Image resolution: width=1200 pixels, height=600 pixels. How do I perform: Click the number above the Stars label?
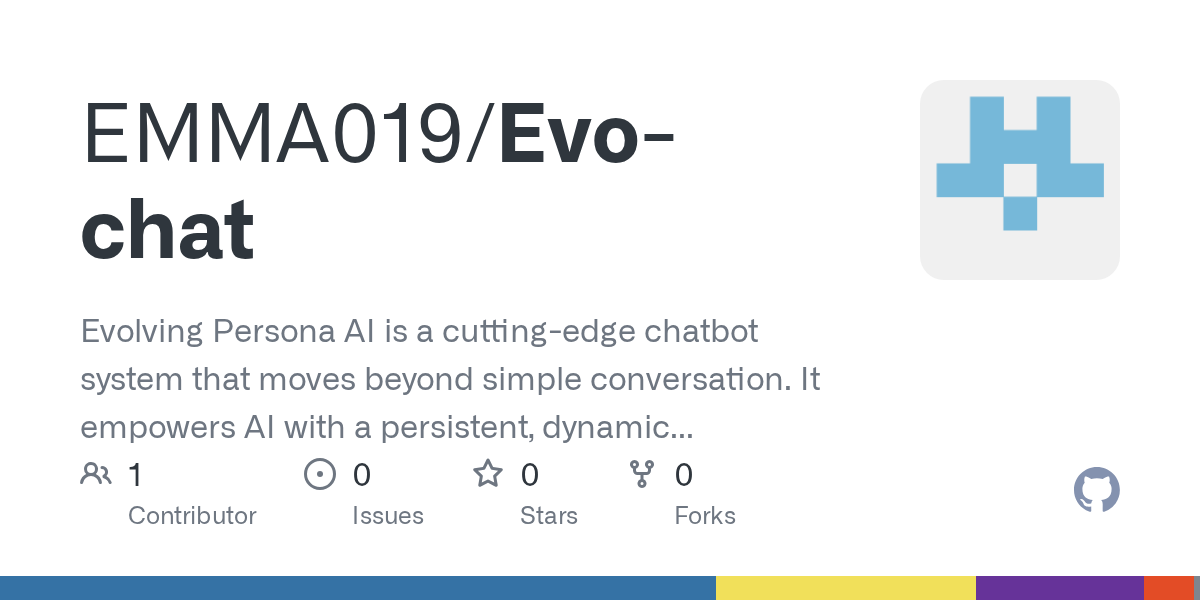530,475
